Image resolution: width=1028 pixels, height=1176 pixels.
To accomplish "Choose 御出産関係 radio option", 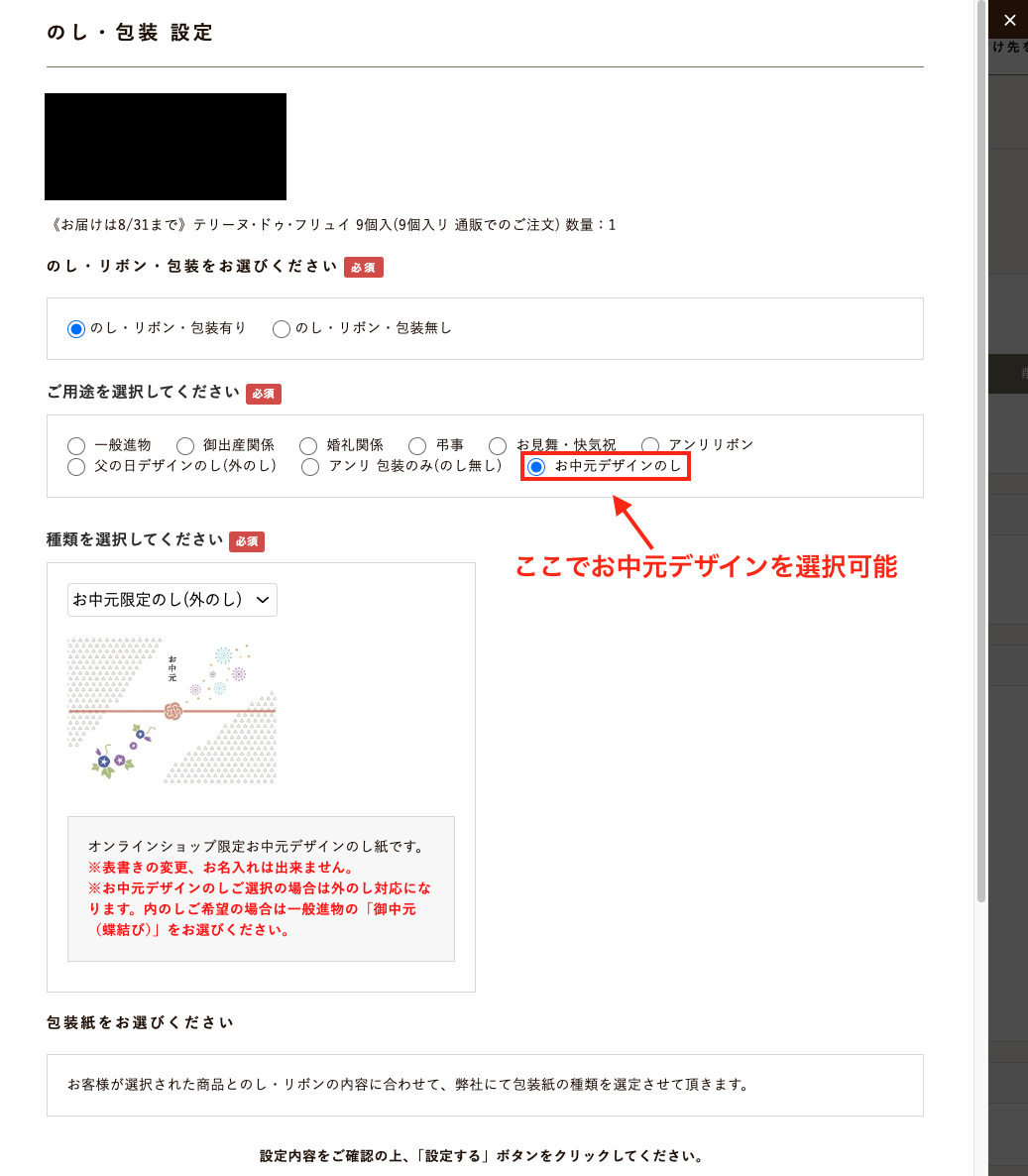I will click(x=185, y=446).
